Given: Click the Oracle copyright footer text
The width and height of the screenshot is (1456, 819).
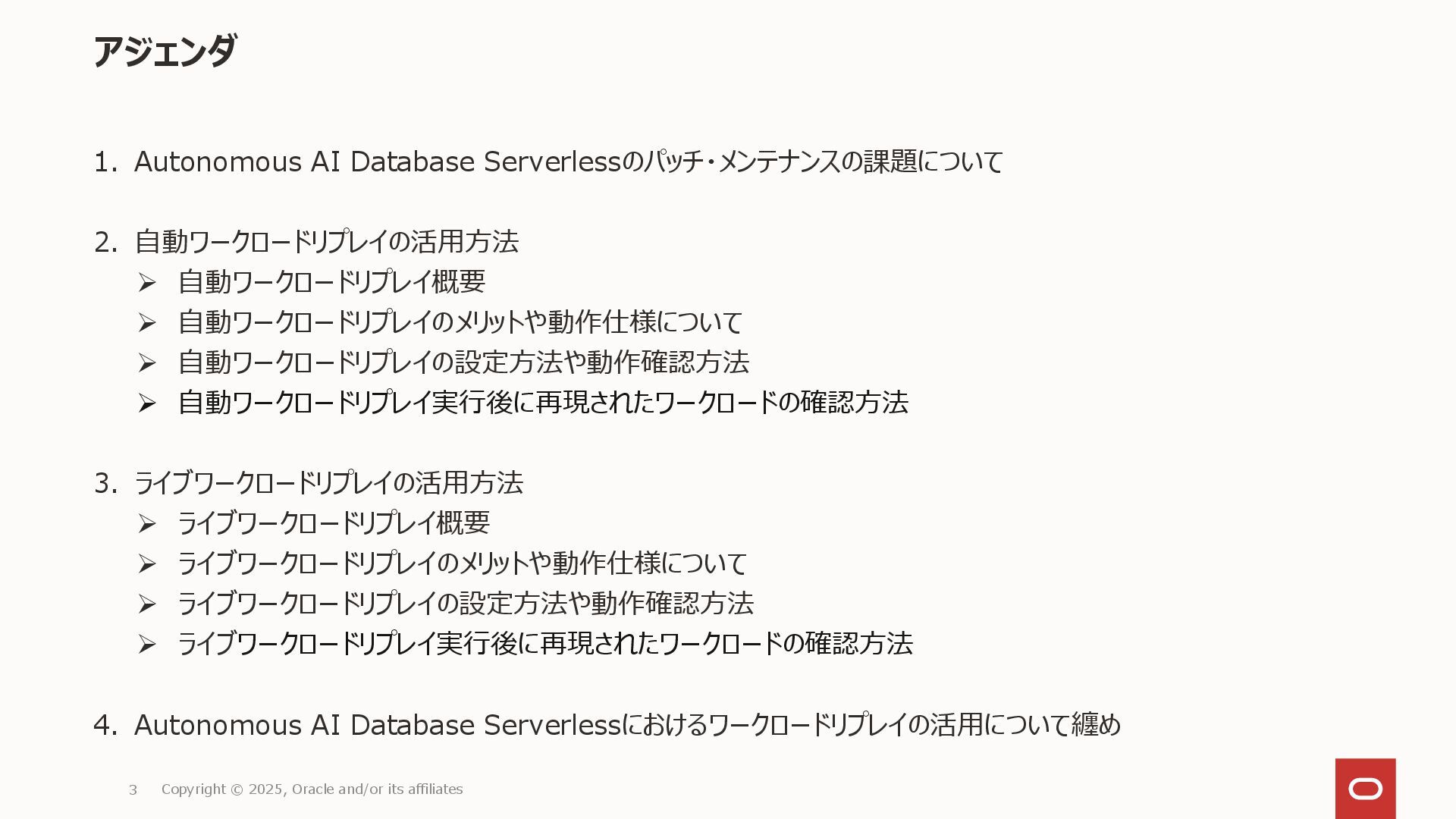Looking at the screenshot, I should (312, 789).
